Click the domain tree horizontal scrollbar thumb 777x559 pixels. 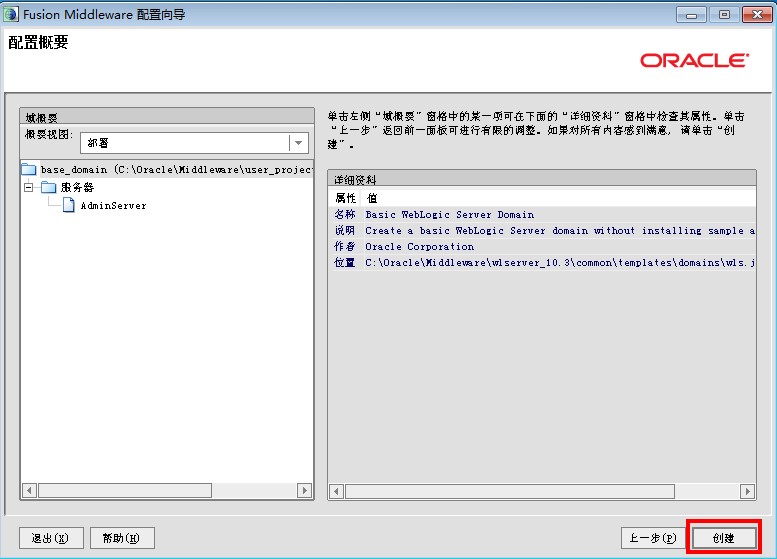[125, 491]
